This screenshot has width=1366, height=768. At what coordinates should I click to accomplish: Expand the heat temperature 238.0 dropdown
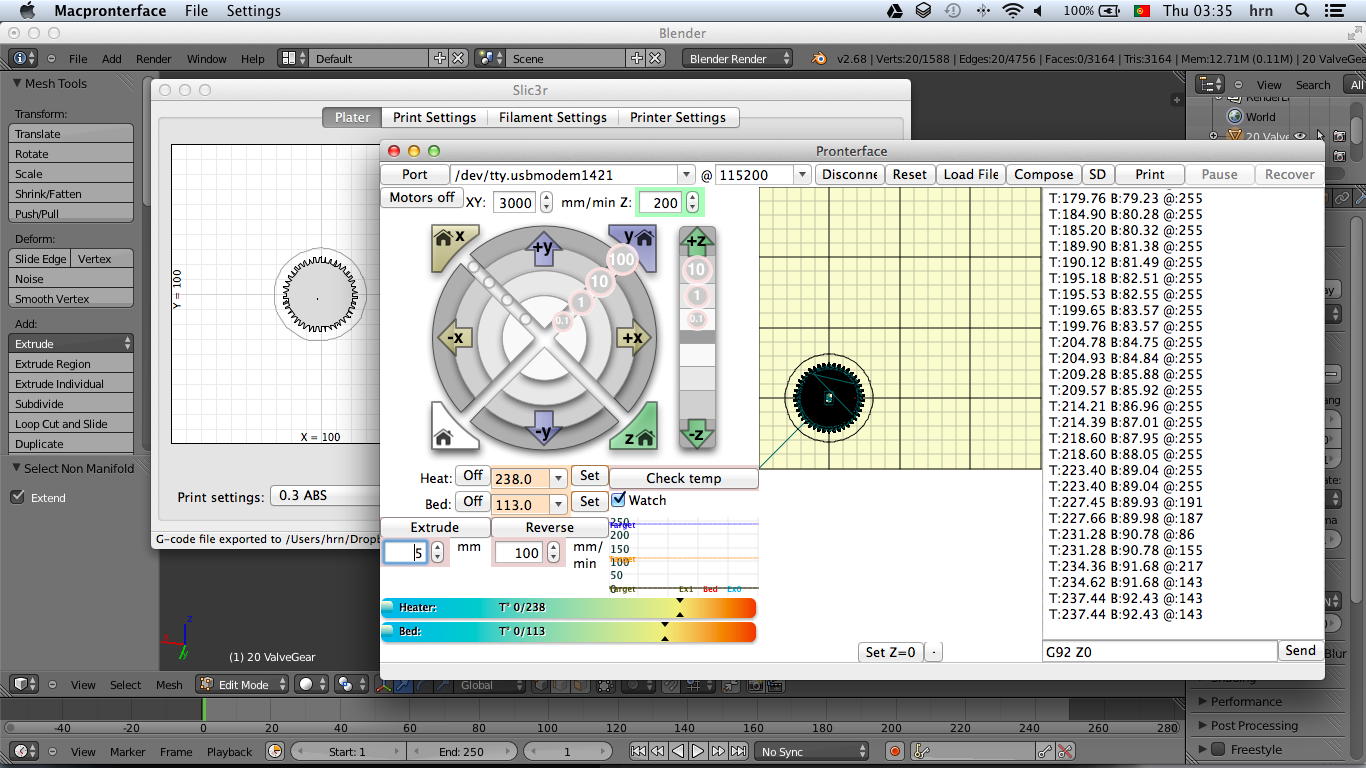coord(558,479)
